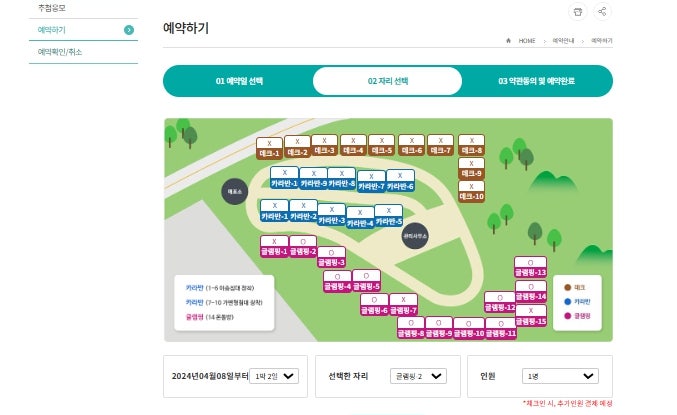This screenshot has height=415, width=677.
Task: Select the 글램핑-6 site marked O
Action: click(374, 305)
